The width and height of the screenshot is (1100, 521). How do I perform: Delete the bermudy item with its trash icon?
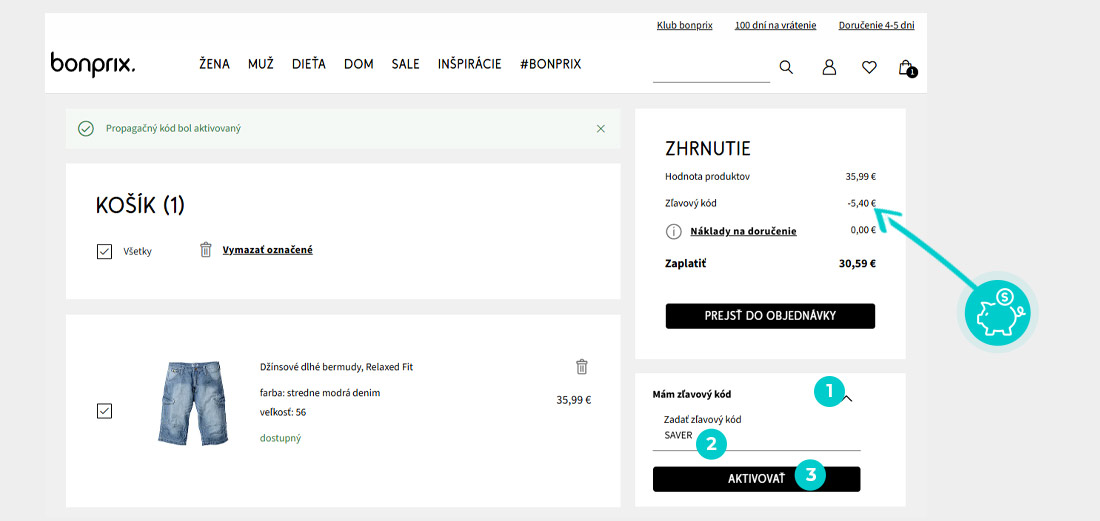tap(582, 366)
